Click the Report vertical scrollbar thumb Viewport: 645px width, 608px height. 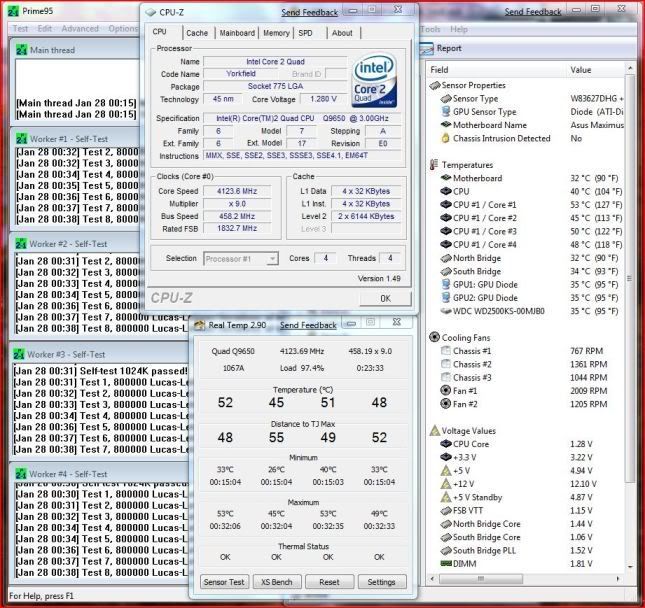(629, 278)
